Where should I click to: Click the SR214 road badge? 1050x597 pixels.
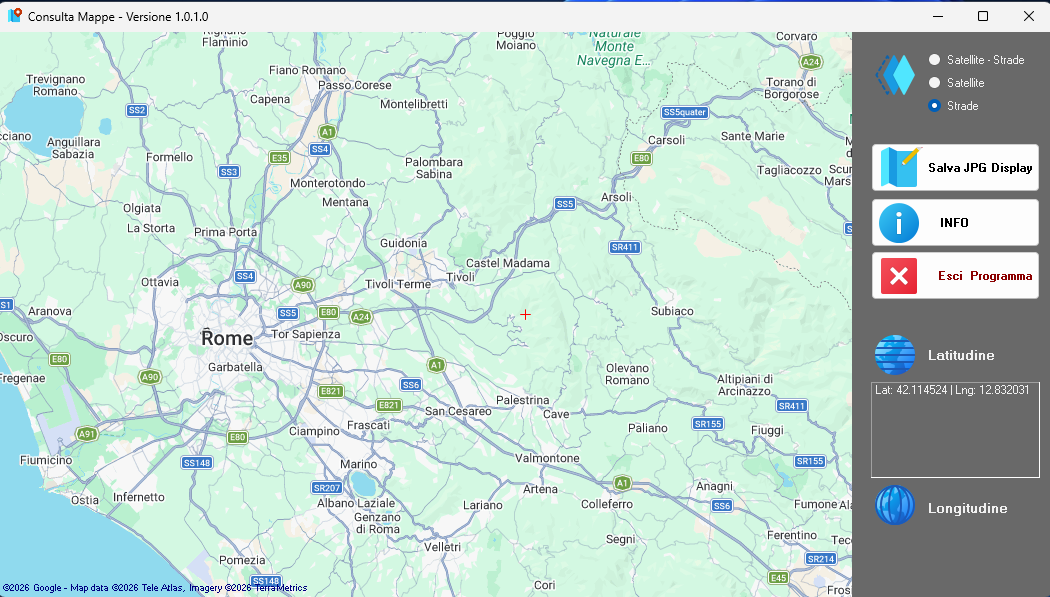[820, 558]
